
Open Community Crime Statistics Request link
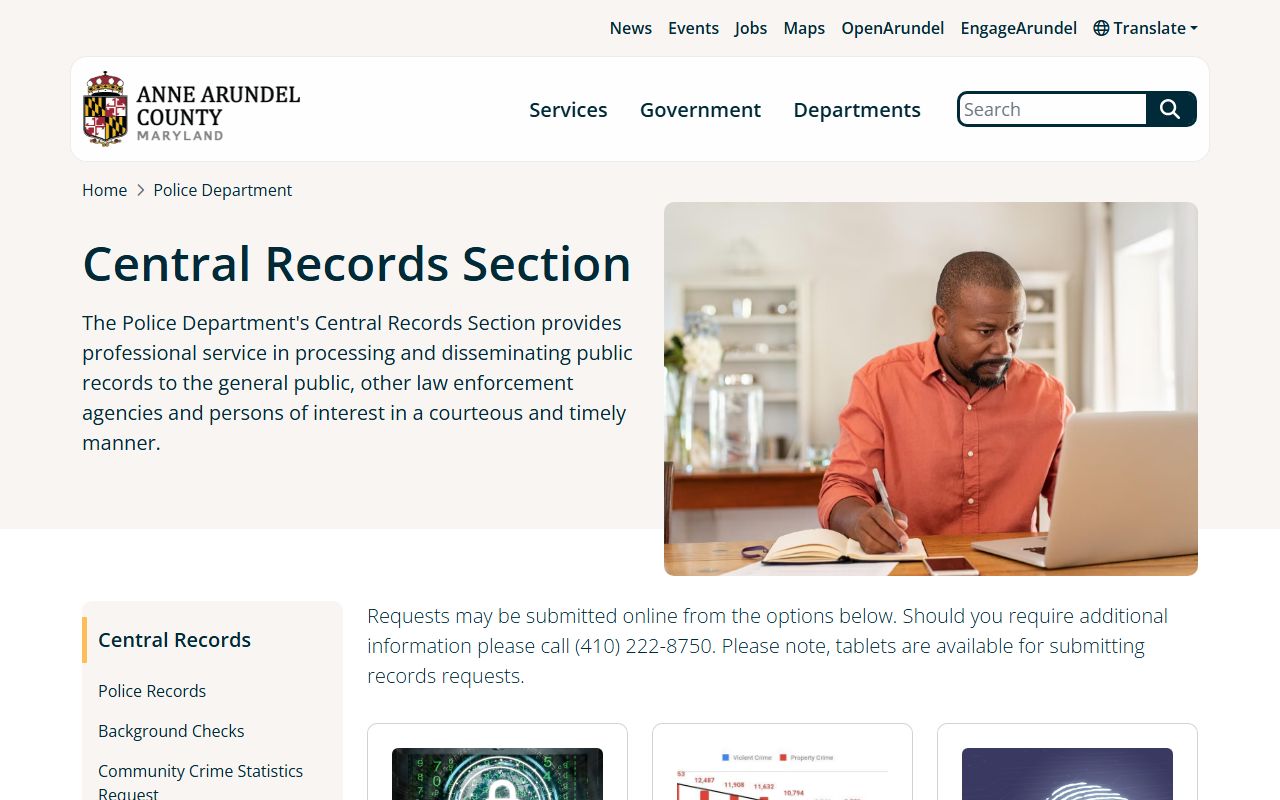tap(200, 782)
